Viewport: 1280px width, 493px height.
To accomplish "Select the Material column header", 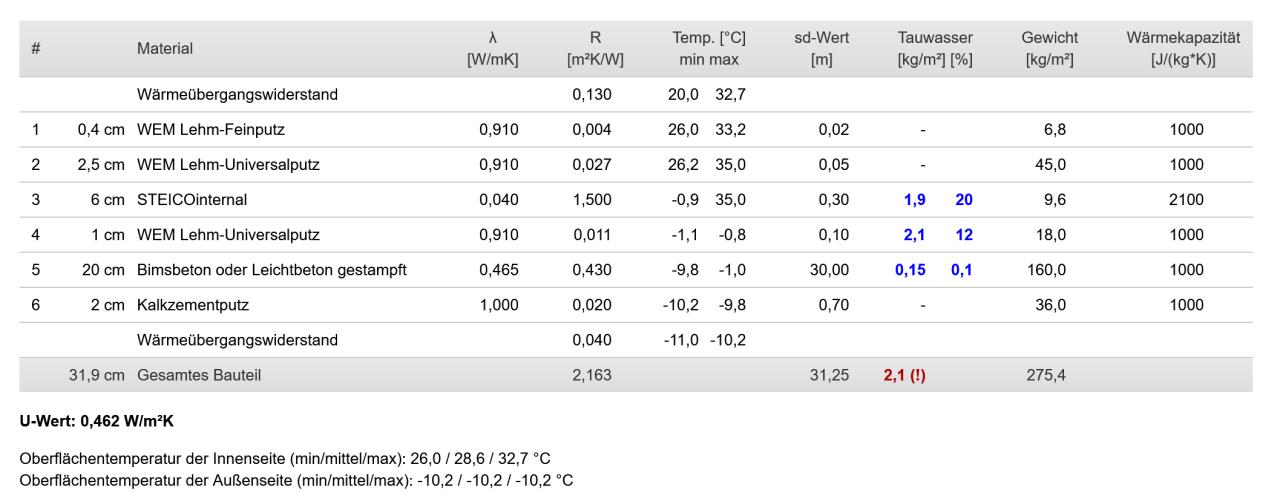I will (x=165, y=48).
